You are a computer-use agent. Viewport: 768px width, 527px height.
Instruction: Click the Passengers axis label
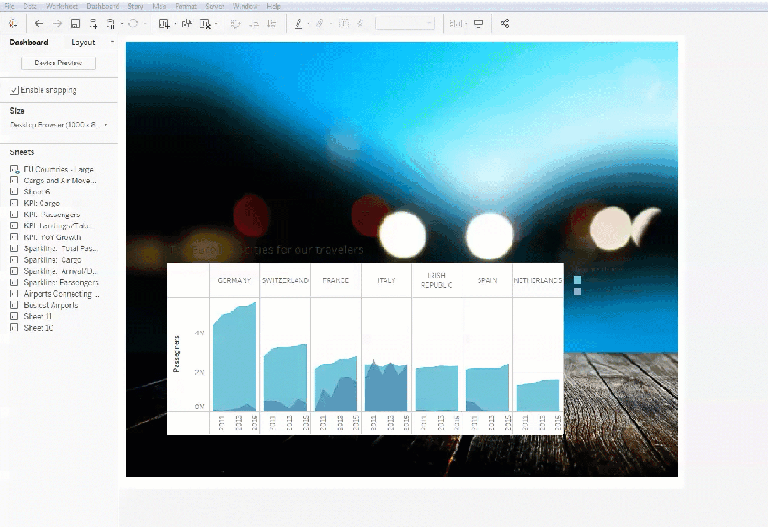(x=176, y=354)
